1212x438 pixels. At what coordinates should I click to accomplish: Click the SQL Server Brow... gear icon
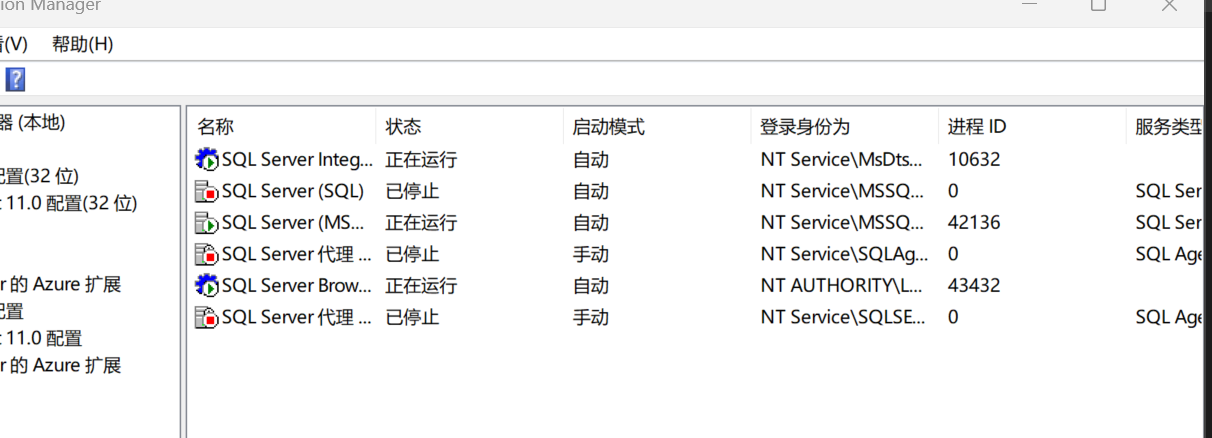click(207, 285)
